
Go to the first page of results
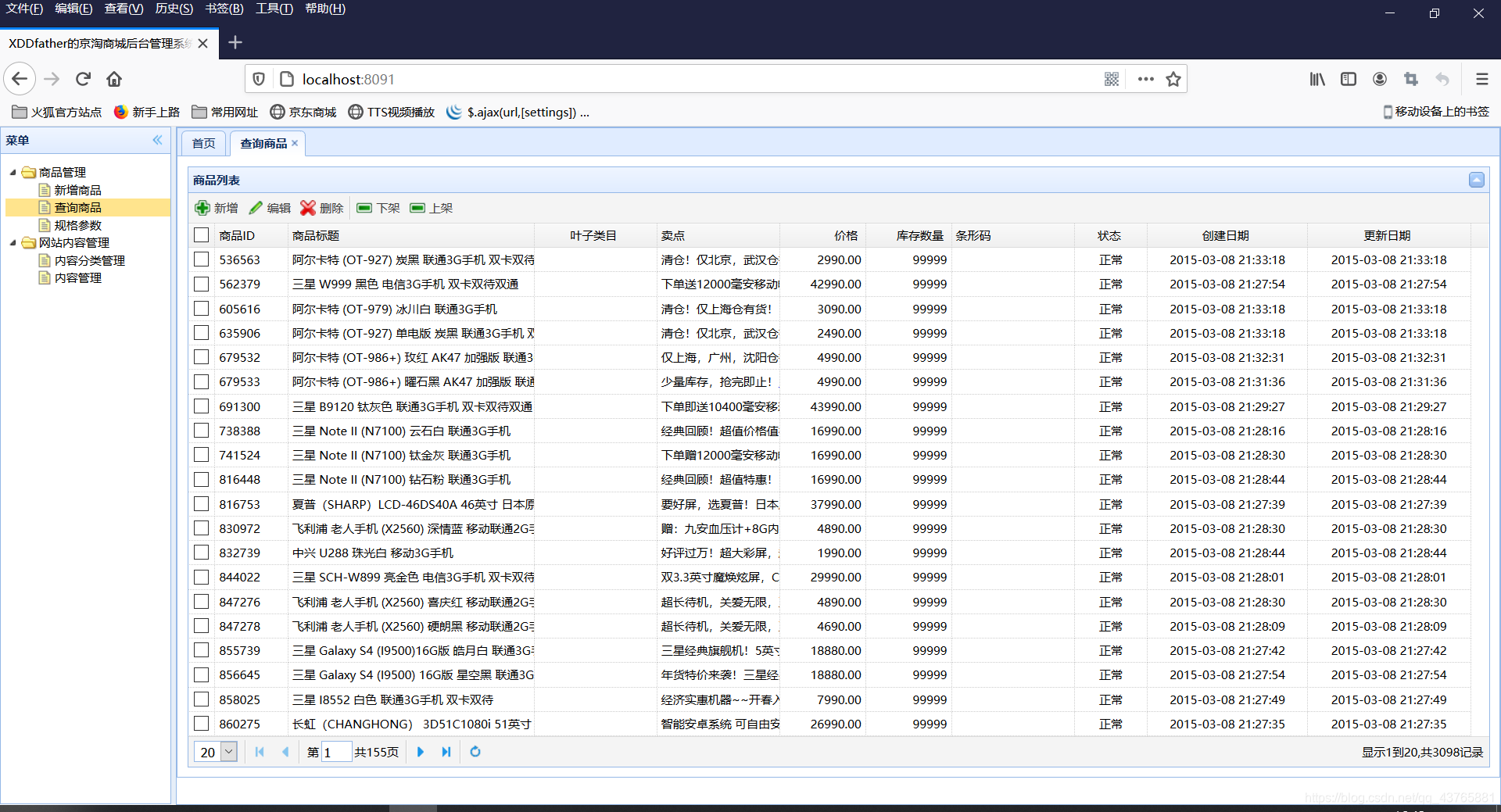(260, 752)
